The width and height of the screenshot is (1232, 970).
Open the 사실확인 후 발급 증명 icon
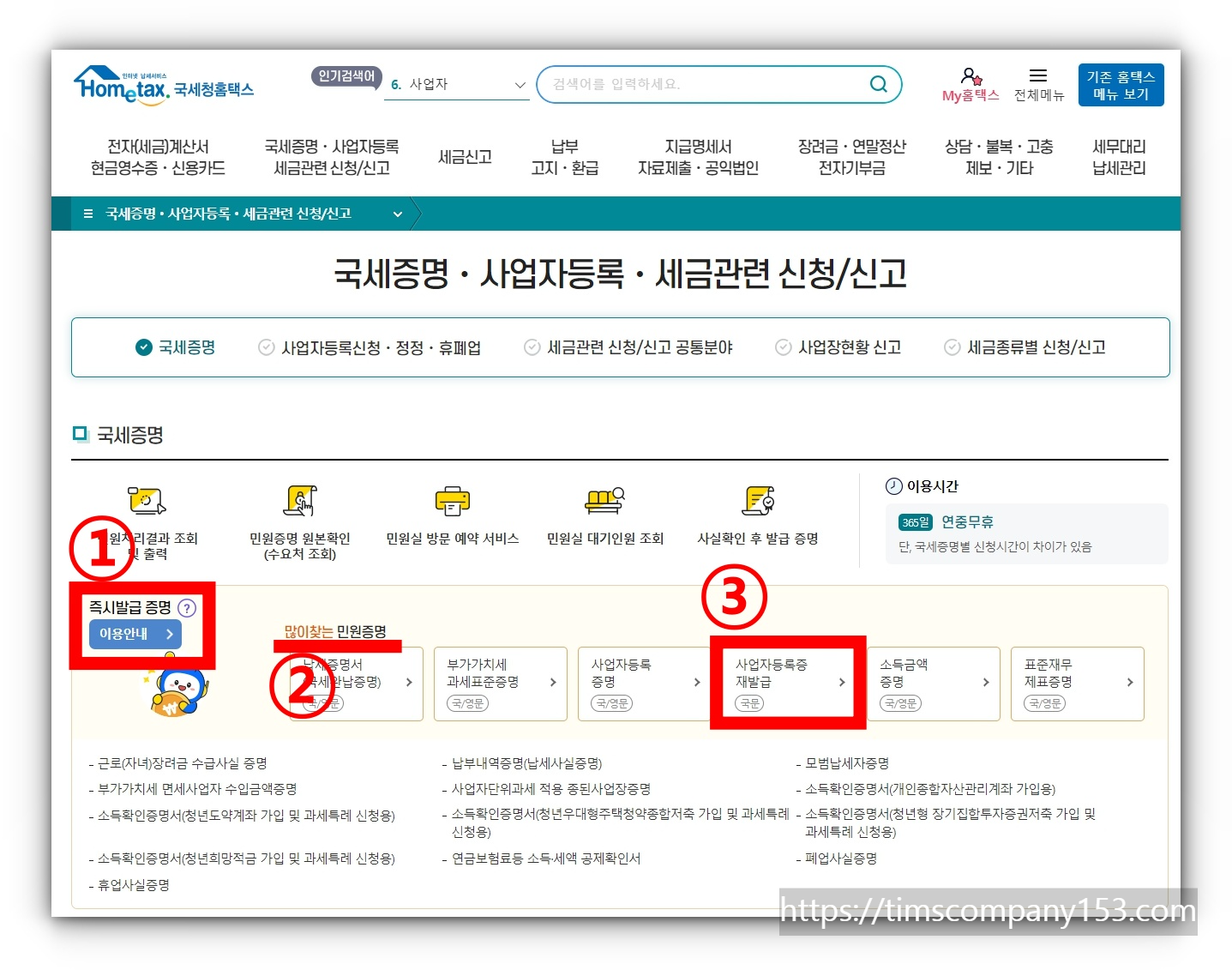click(x=758, y=500)
